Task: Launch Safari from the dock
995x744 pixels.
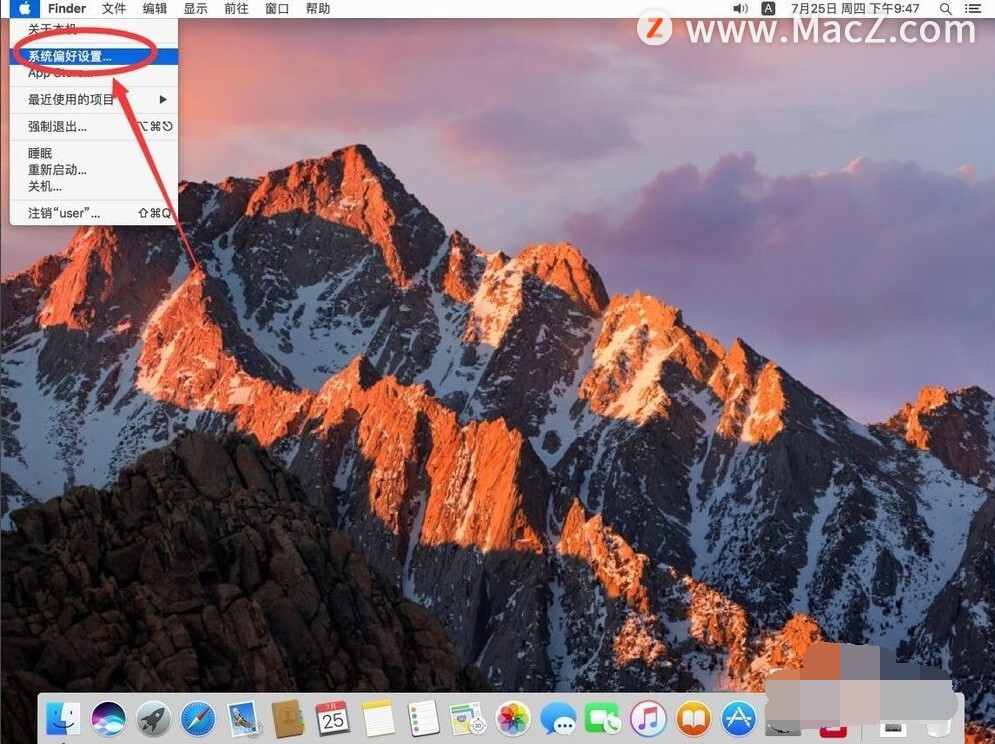Action: pyautogui.click(x=198, y=717)
